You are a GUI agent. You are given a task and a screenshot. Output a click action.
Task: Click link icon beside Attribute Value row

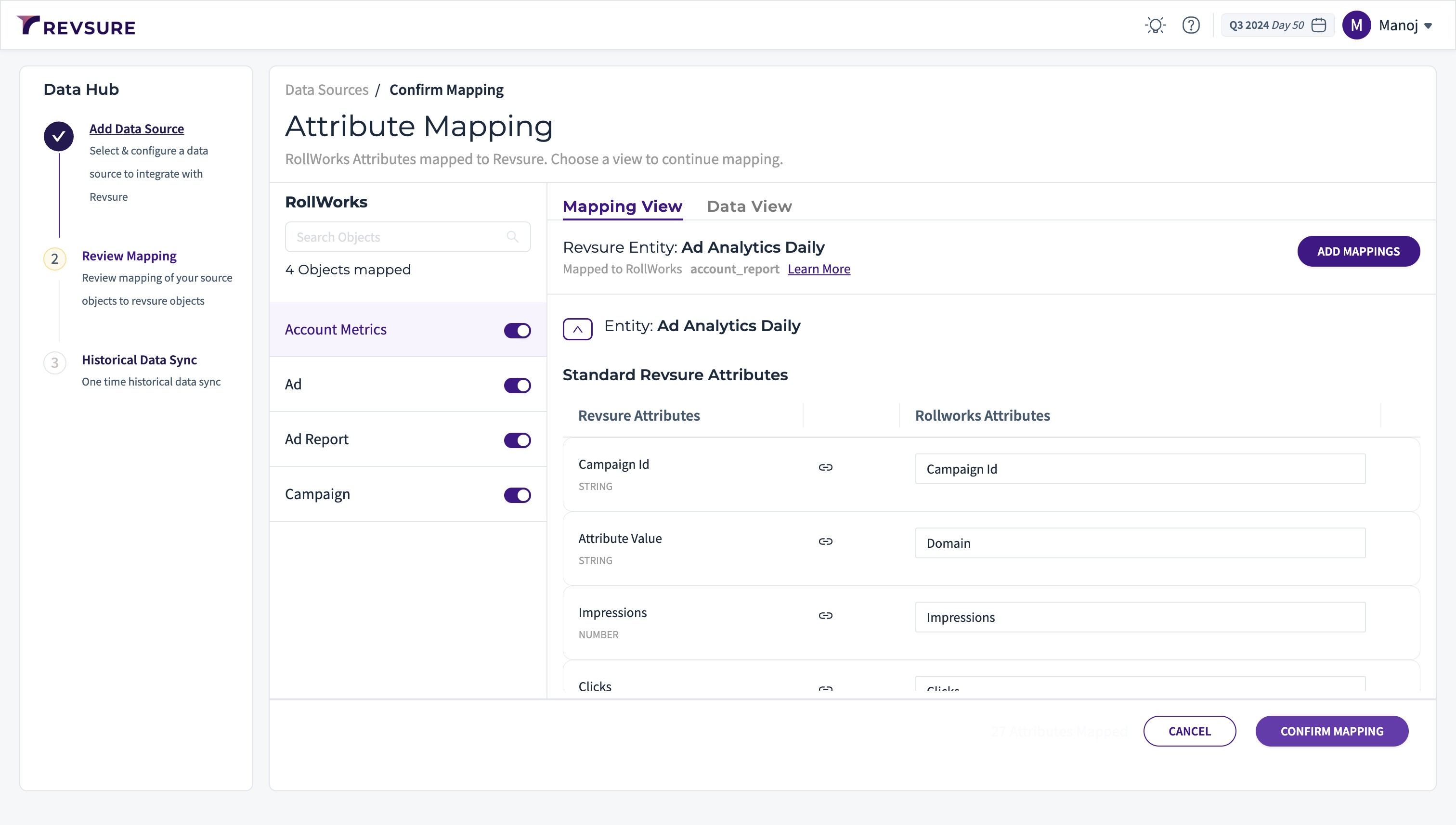(825, 541)
